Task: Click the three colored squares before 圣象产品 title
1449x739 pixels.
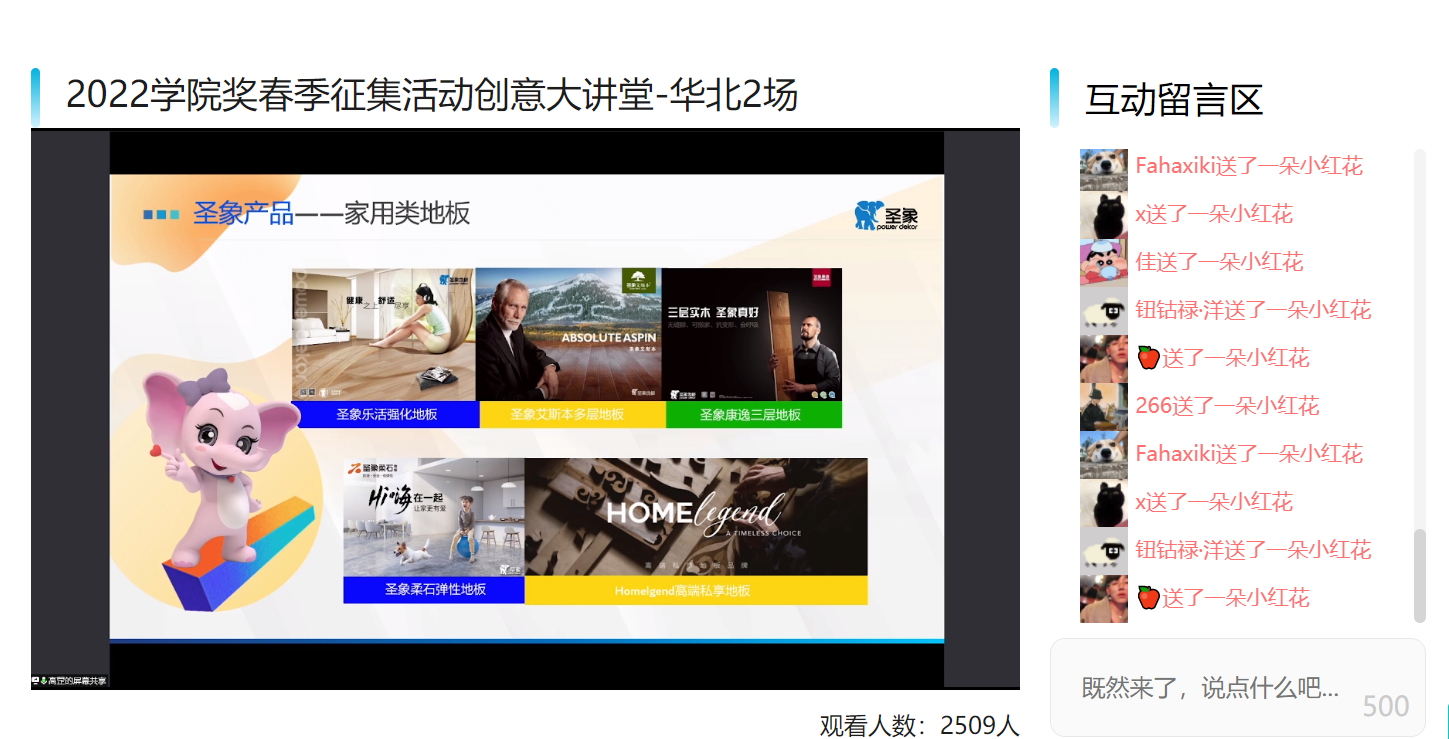Action: pos(162,214)
